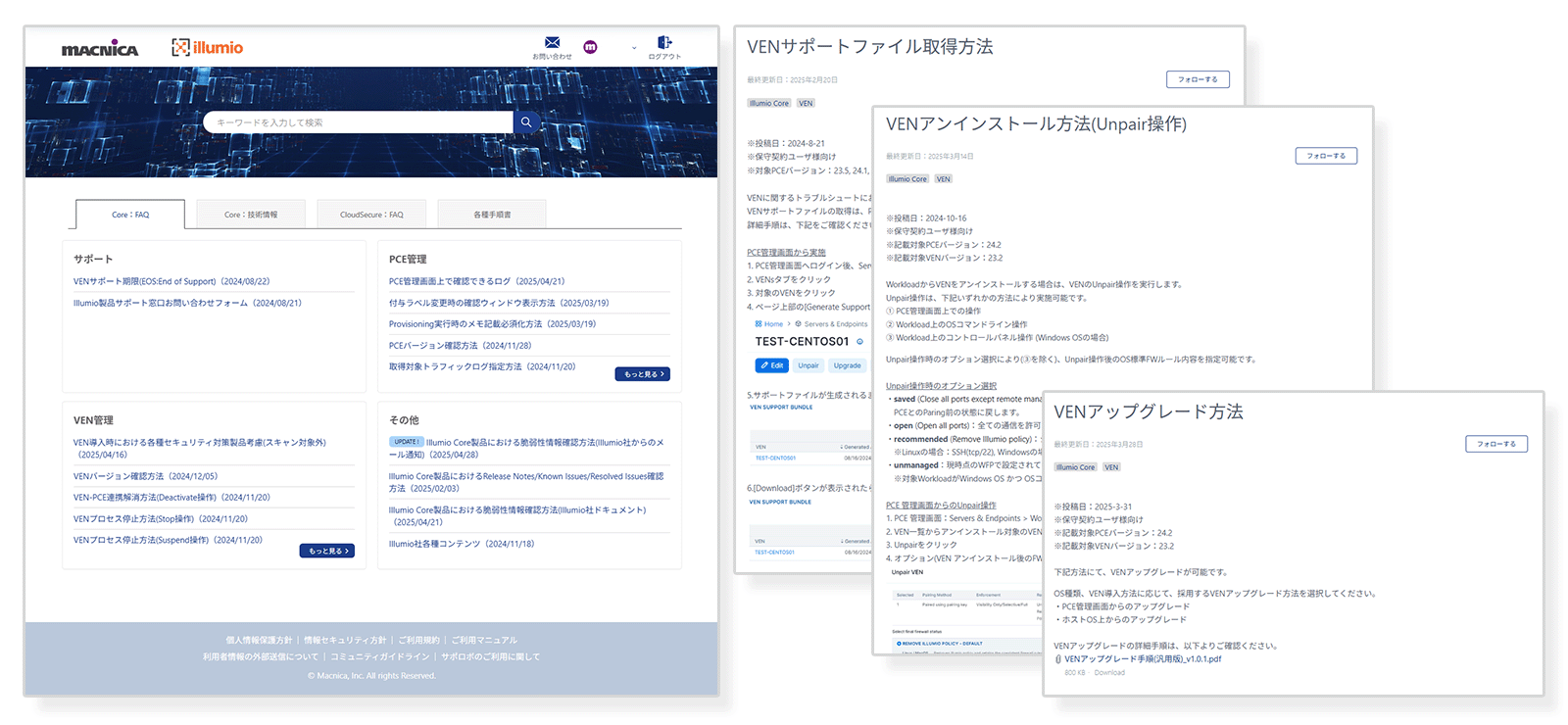Open PCE管理画面上で確認できるログ article

pos(476,281)
